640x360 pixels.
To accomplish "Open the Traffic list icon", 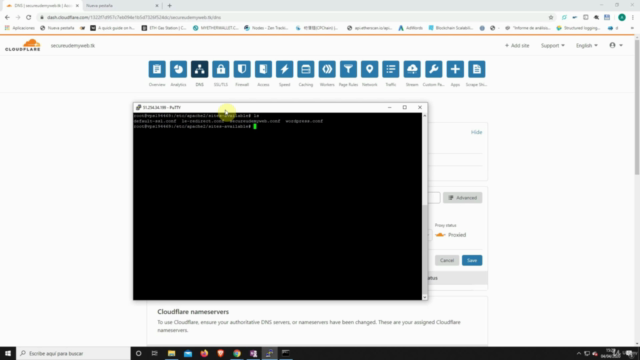I will point(391,69).
